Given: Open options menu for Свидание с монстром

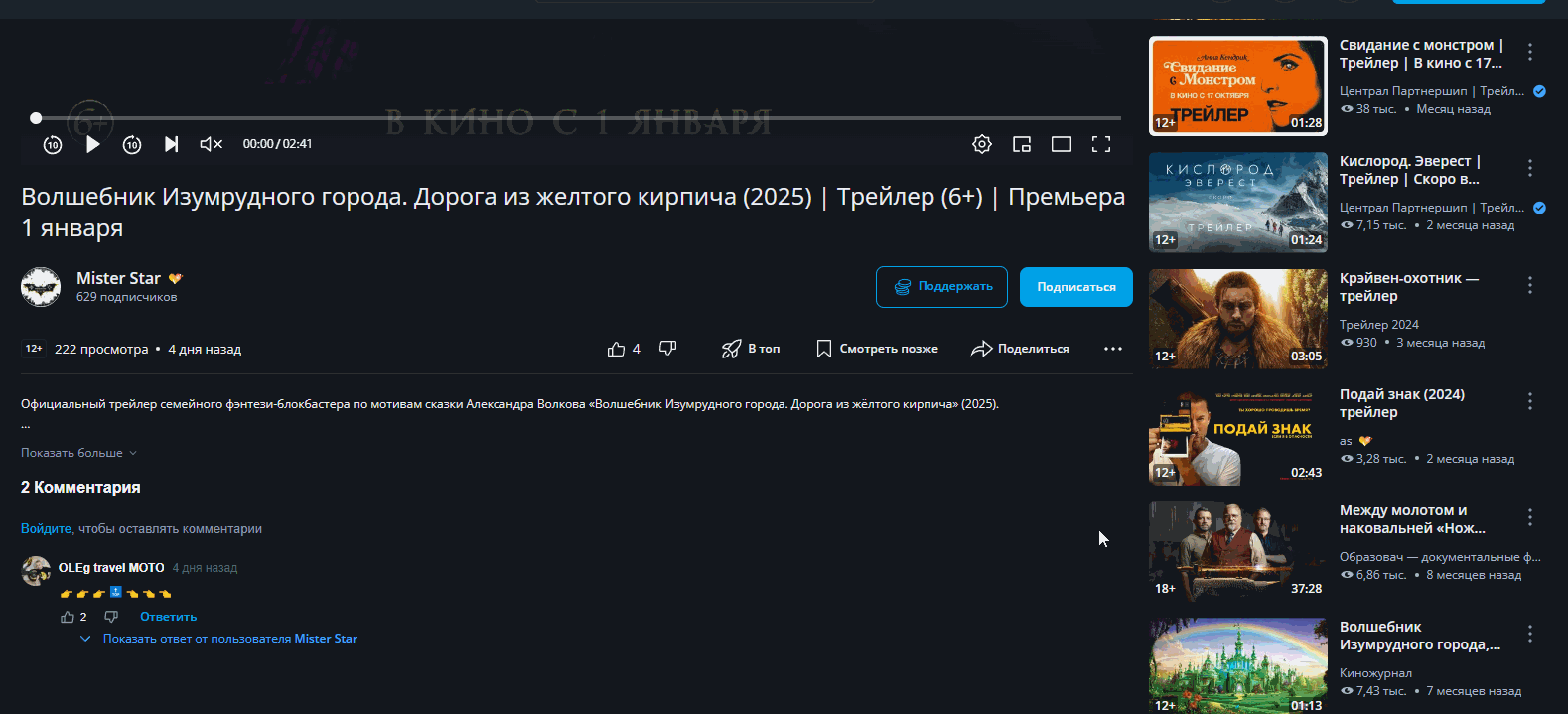Looking at the screenshot, I should coord(1530,52).
